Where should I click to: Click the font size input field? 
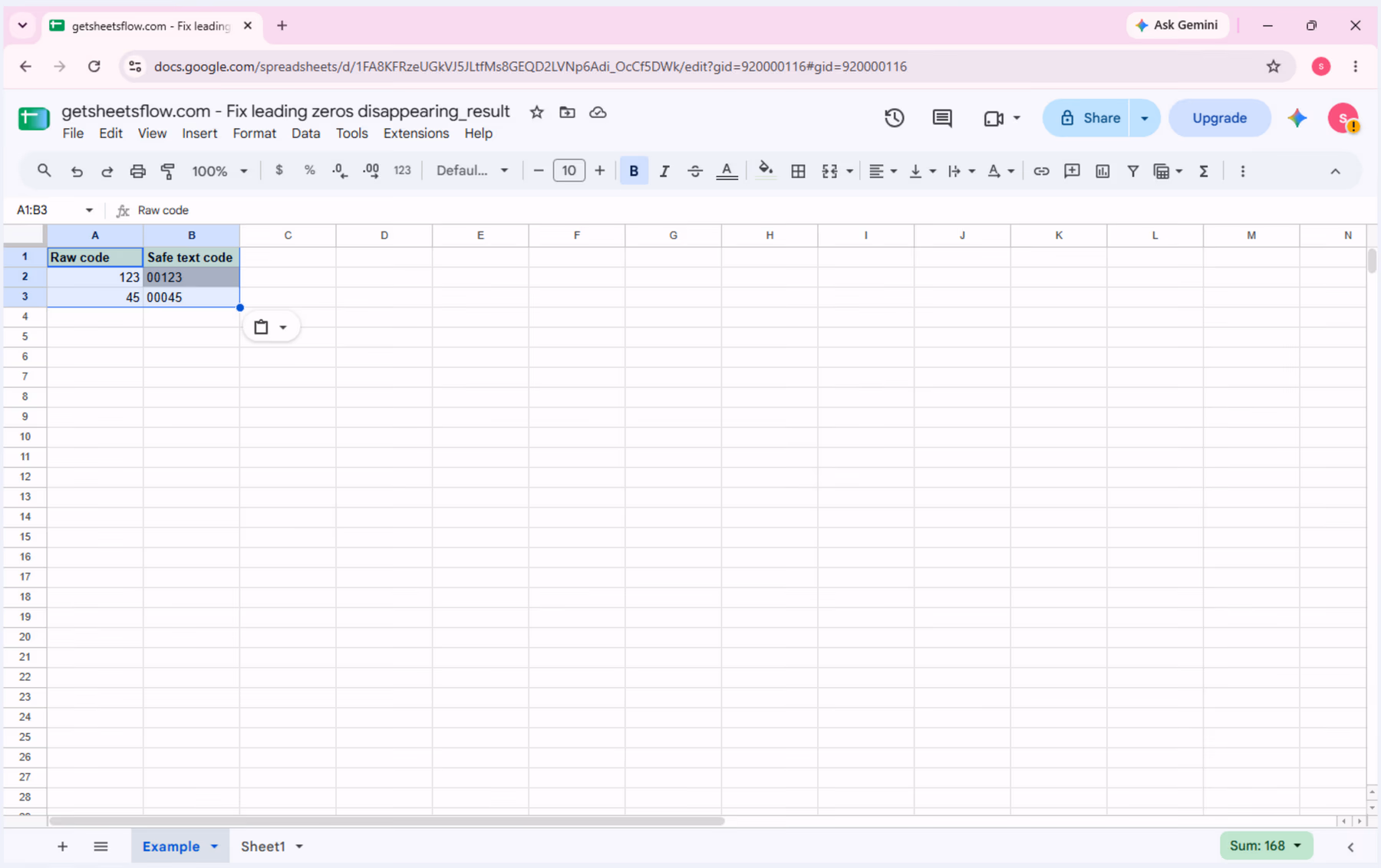[x=569, y=170]
